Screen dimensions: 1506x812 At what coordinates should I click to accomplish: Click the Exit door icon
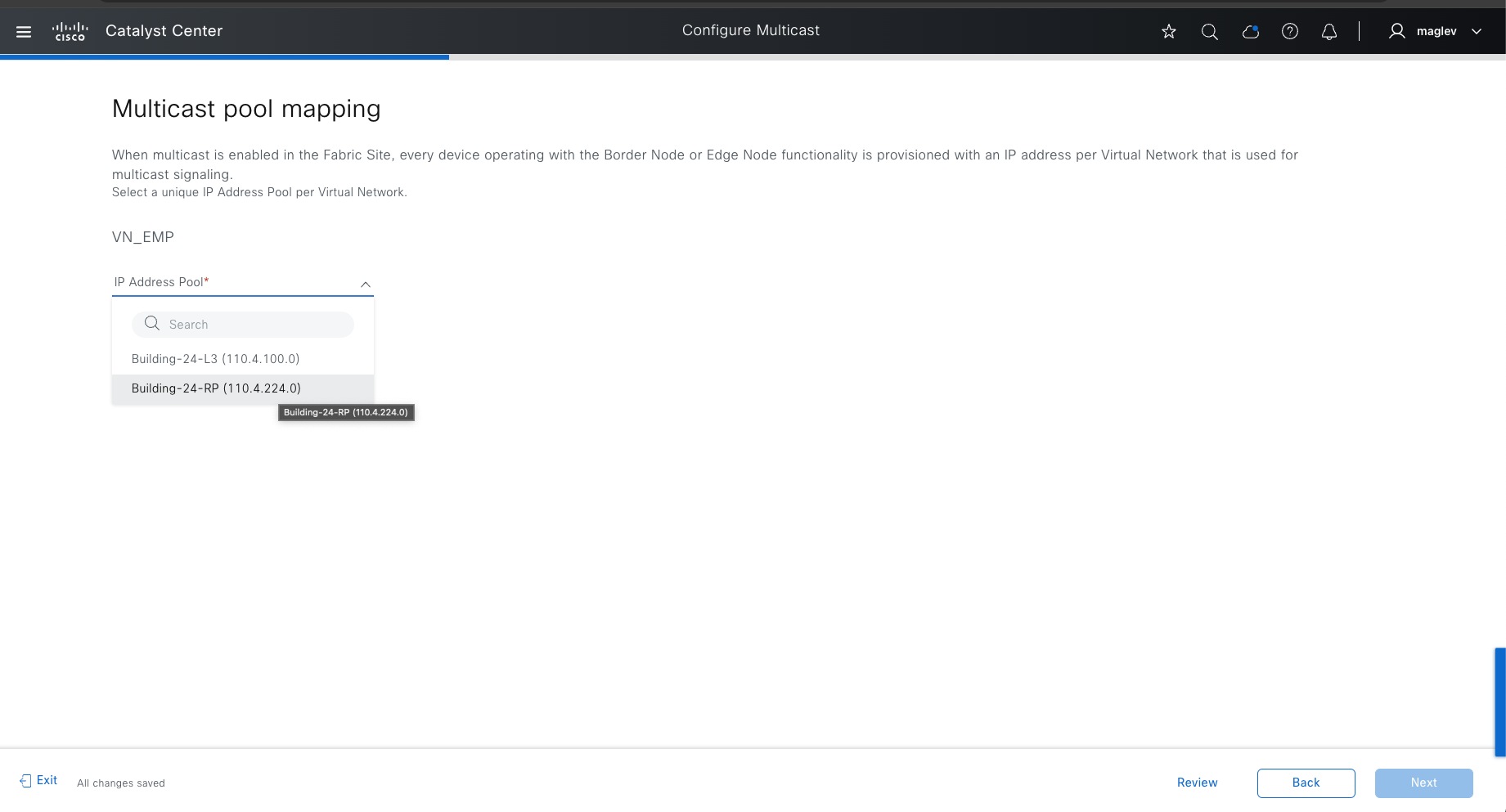coord(27,780)
